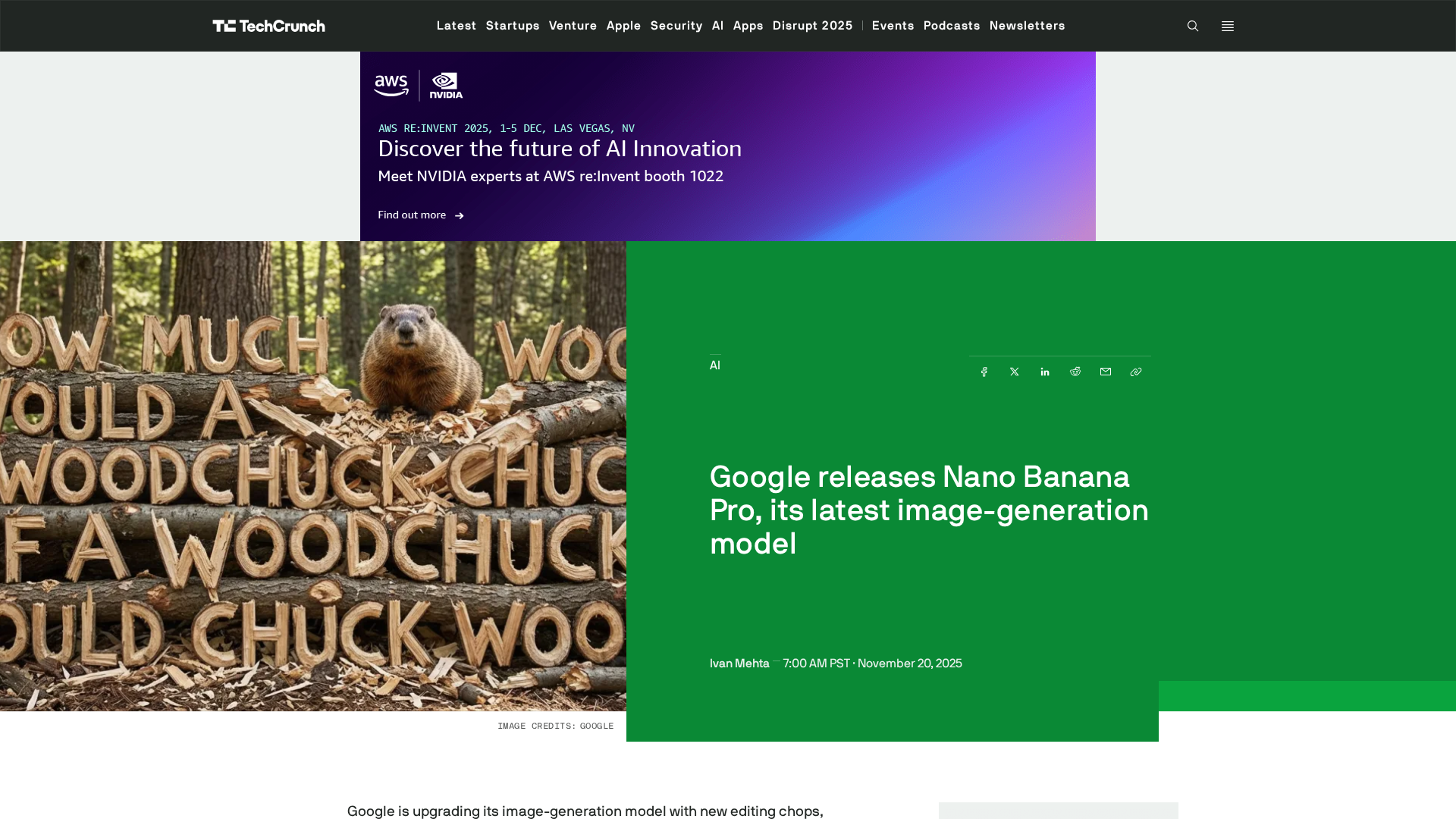This screenshot has height=819, width=1456.
Task: Share article on Reddit
Action: point(1075,372)
